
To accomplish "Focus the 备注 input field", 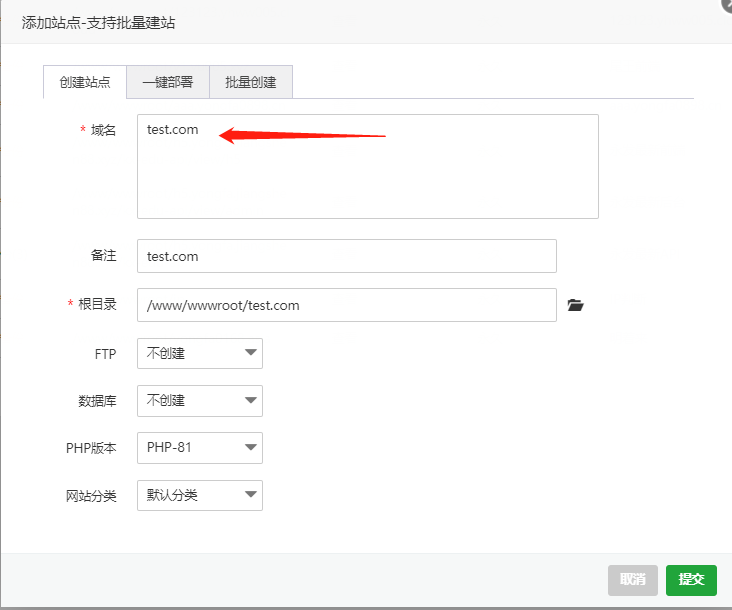I will pos(347,256).
